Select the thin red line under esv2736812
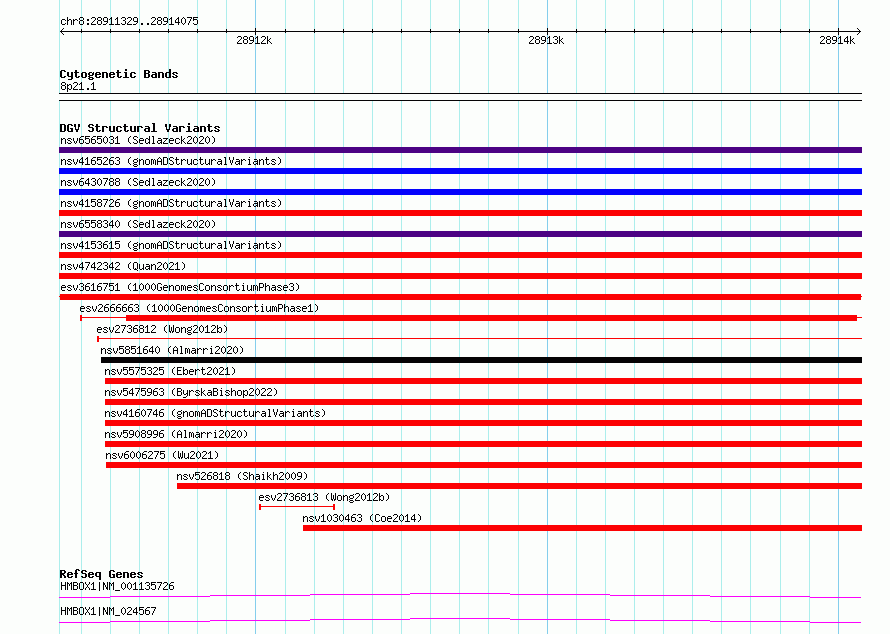The image size is (890, 634). (x=480, y=339)
